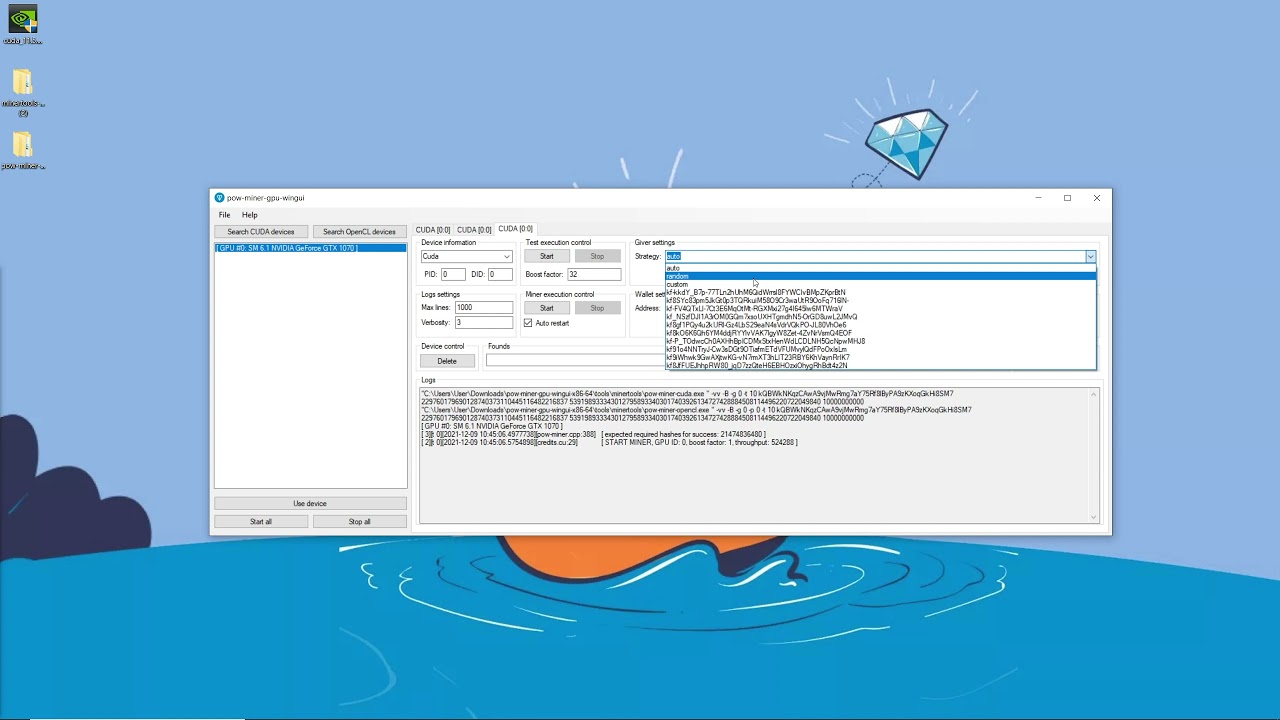Pick 'custom' from the Strategy list
This screenshot has width=1280, height=720.
(880, 284)
